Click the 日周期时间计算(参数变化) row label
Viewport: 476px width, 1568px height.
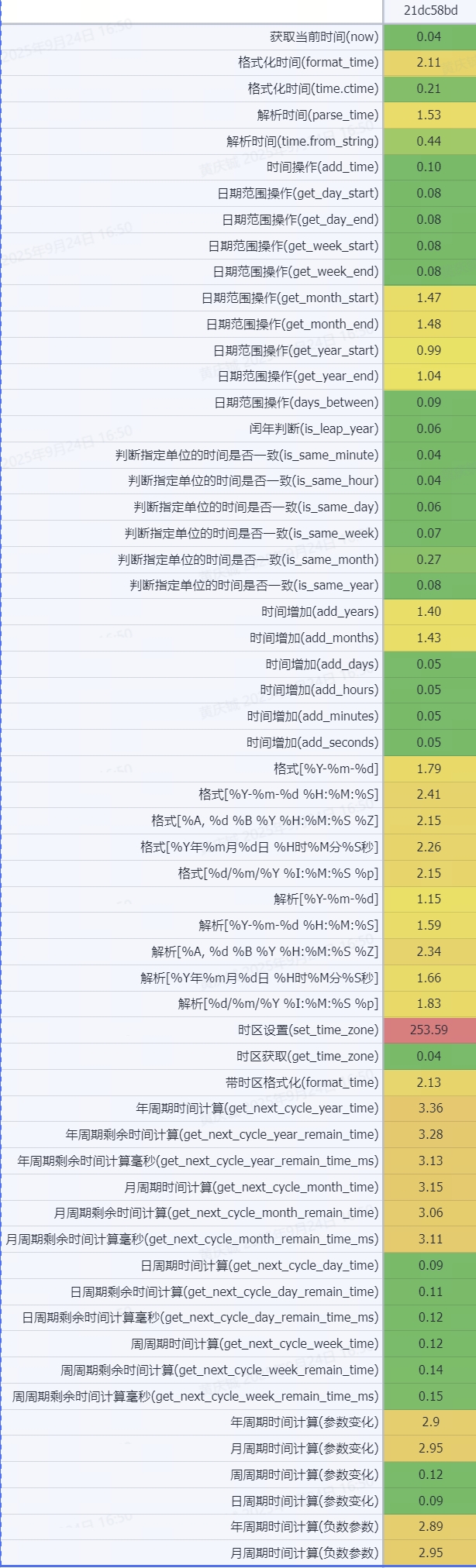[305, 1501]
